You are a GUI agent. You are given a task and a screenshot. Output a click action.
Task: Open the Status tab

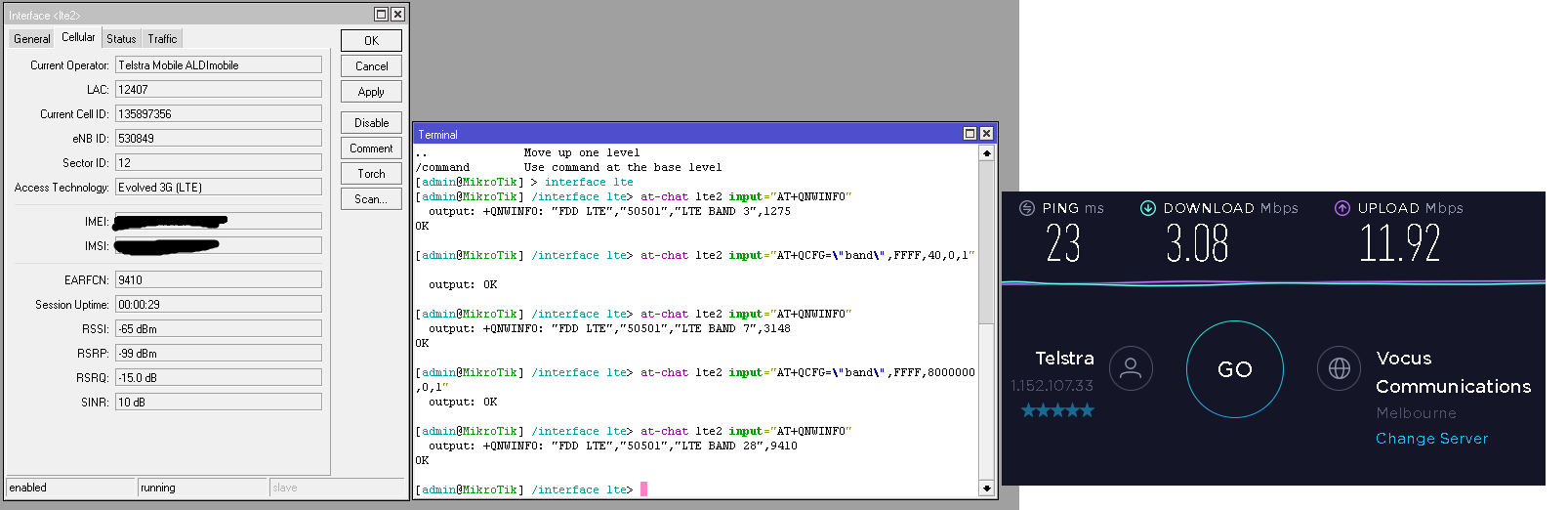(x=121, y=38)
